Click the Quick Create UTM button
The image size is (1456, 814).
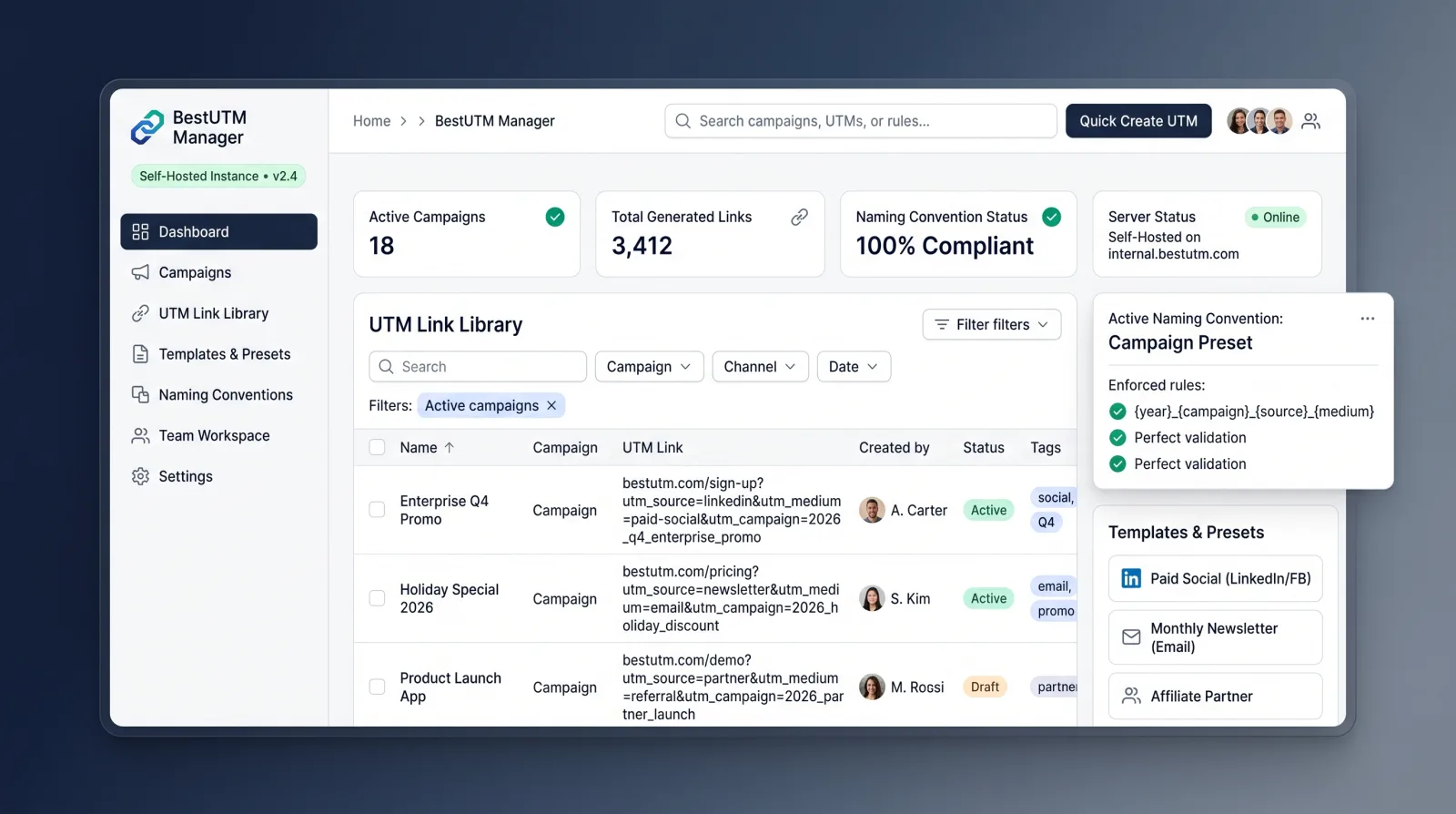1138,121
